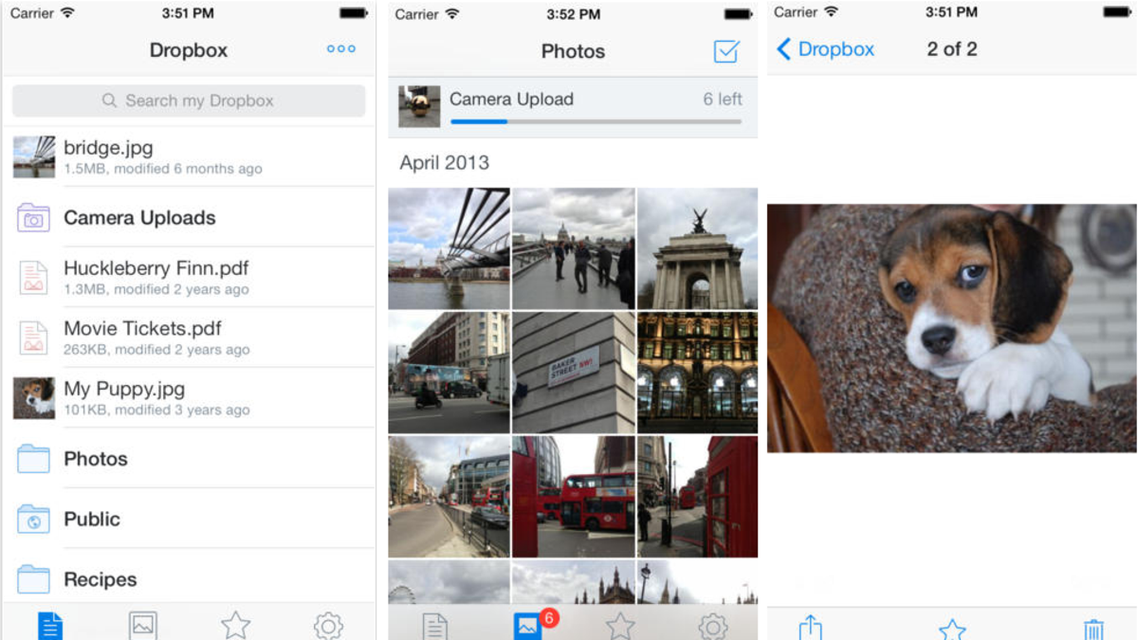
Task: Click 'Camera Uploads' folder name
Action: tap(139, 218)
